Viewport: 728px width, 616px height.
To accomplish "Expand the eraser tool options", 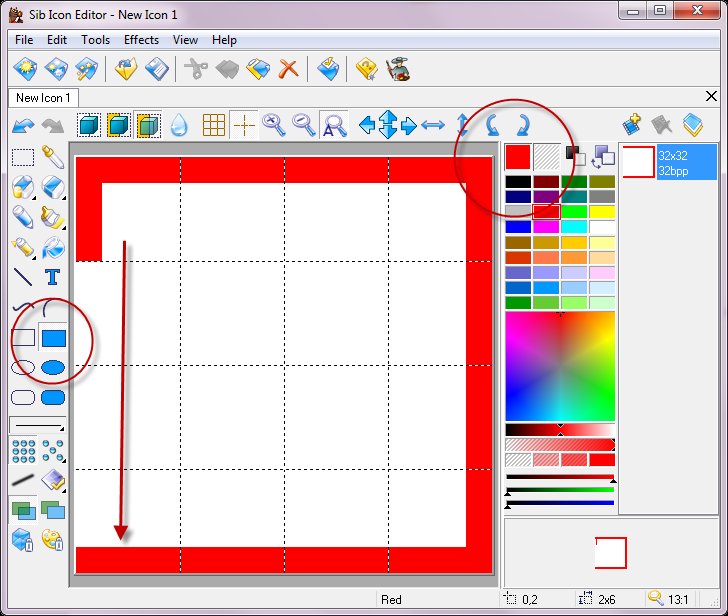I will pos(53,187).
